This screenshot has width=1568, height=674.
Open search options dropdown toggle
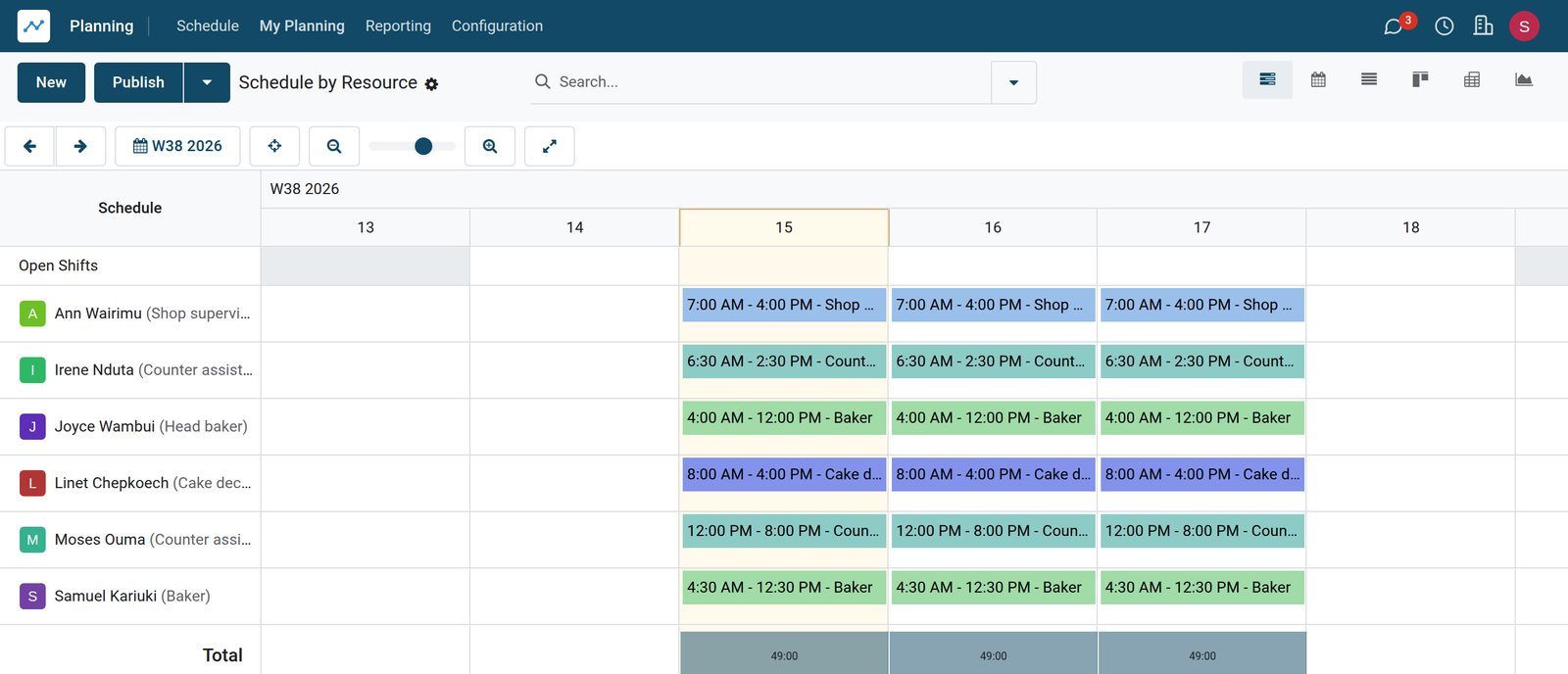[x=1013, y=82]
